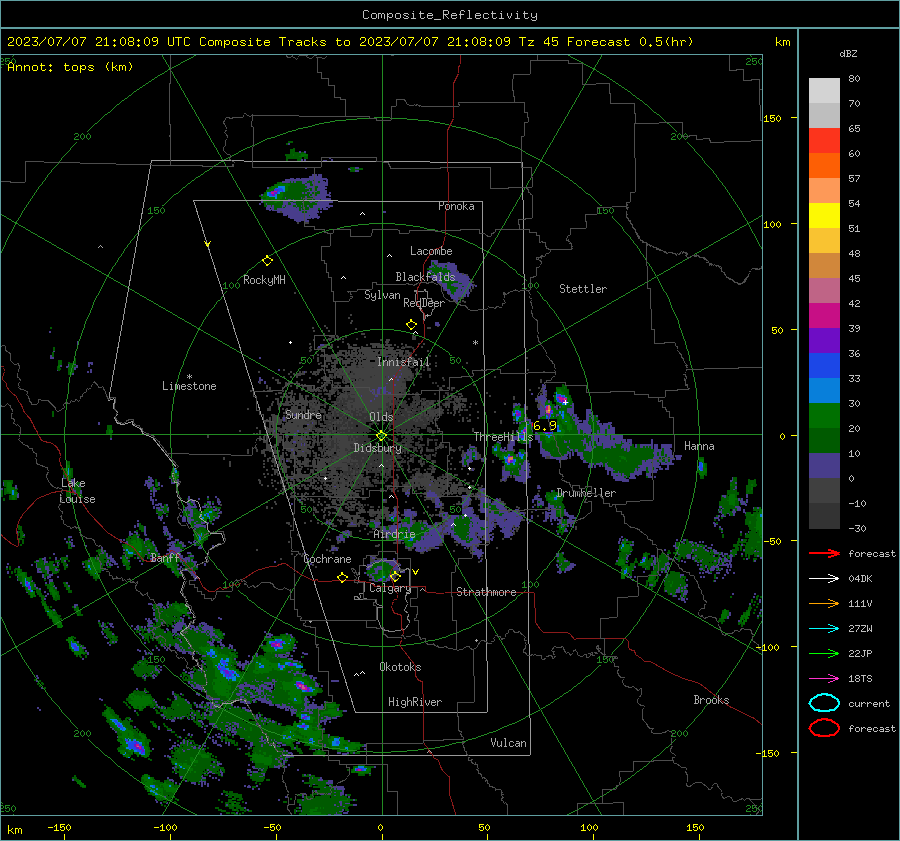Click the HighRiver town label
The image size is (900, 841).
click(x=415, y=702)
